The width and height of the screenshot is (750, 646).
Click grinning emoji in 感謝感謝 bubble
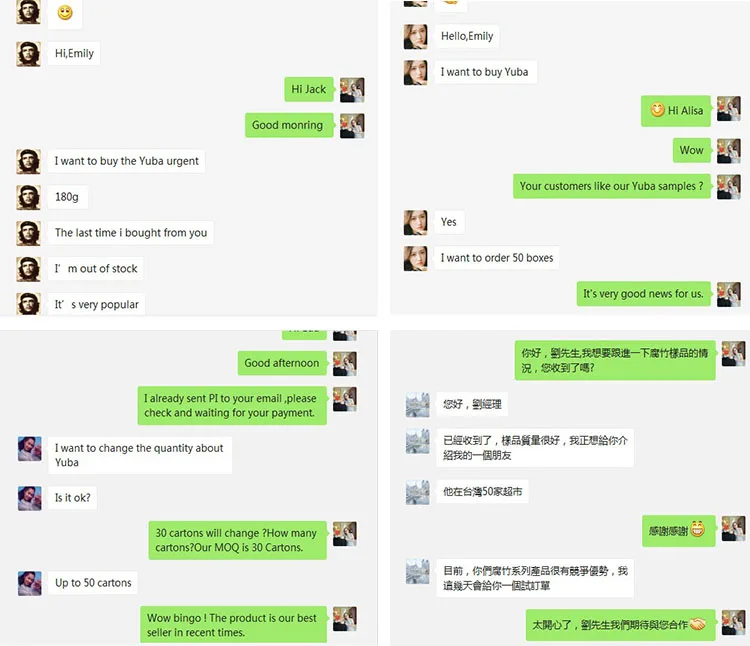[x=697, y=530]
